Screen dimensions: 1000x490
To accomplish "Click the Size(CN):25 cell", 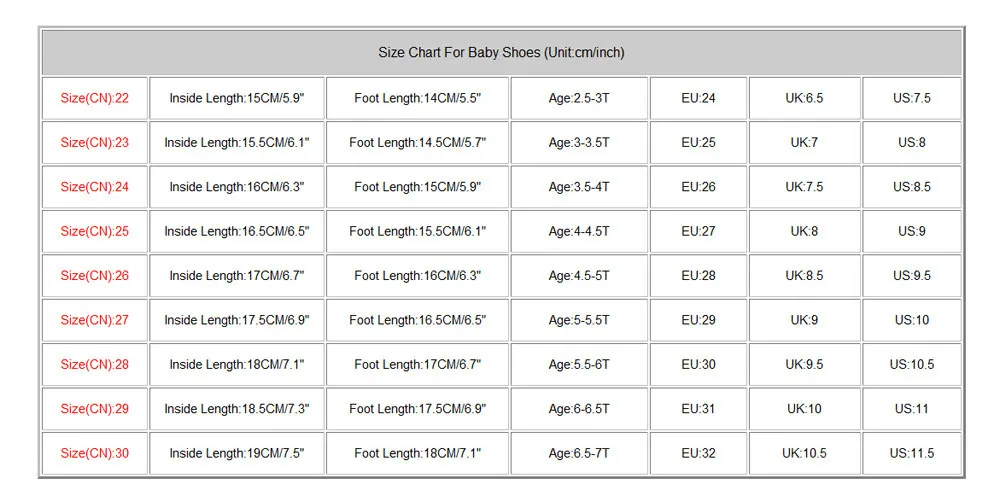I will point(95,231).
